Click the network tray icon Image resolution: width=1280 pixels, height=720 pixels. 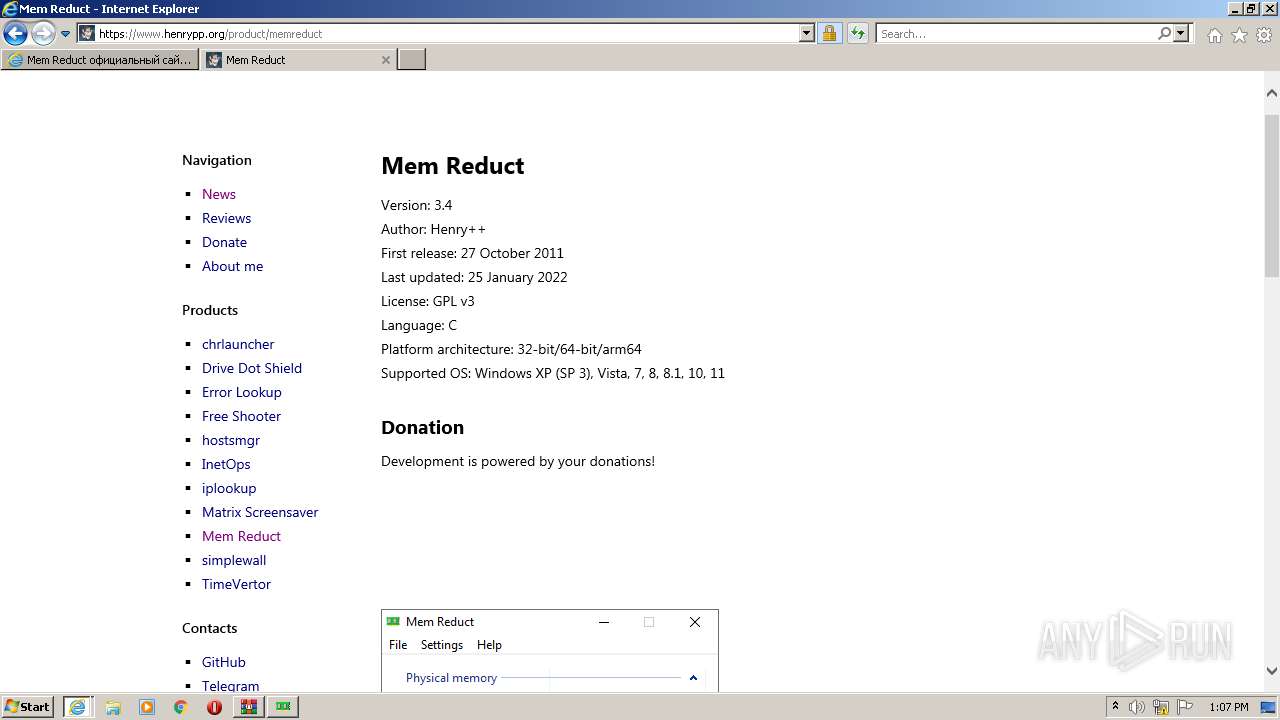pos(1161,707)
